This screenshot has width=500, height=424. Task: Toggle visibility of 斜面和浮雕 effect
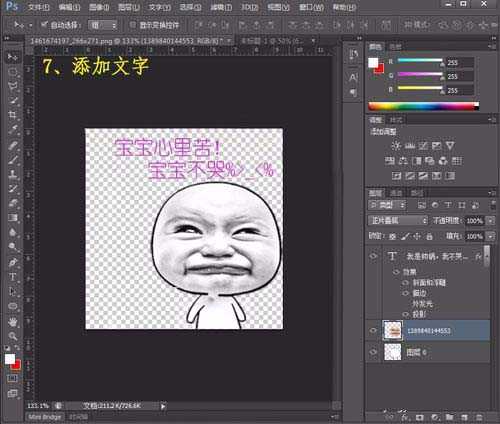[x=406, y=283]
